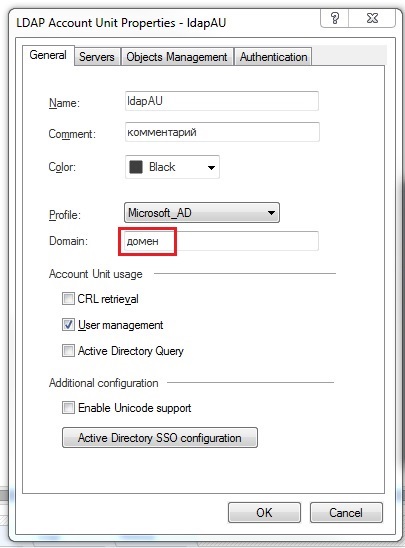Expand the Microsoft_AD Profile dropdown

coord(202,212)
